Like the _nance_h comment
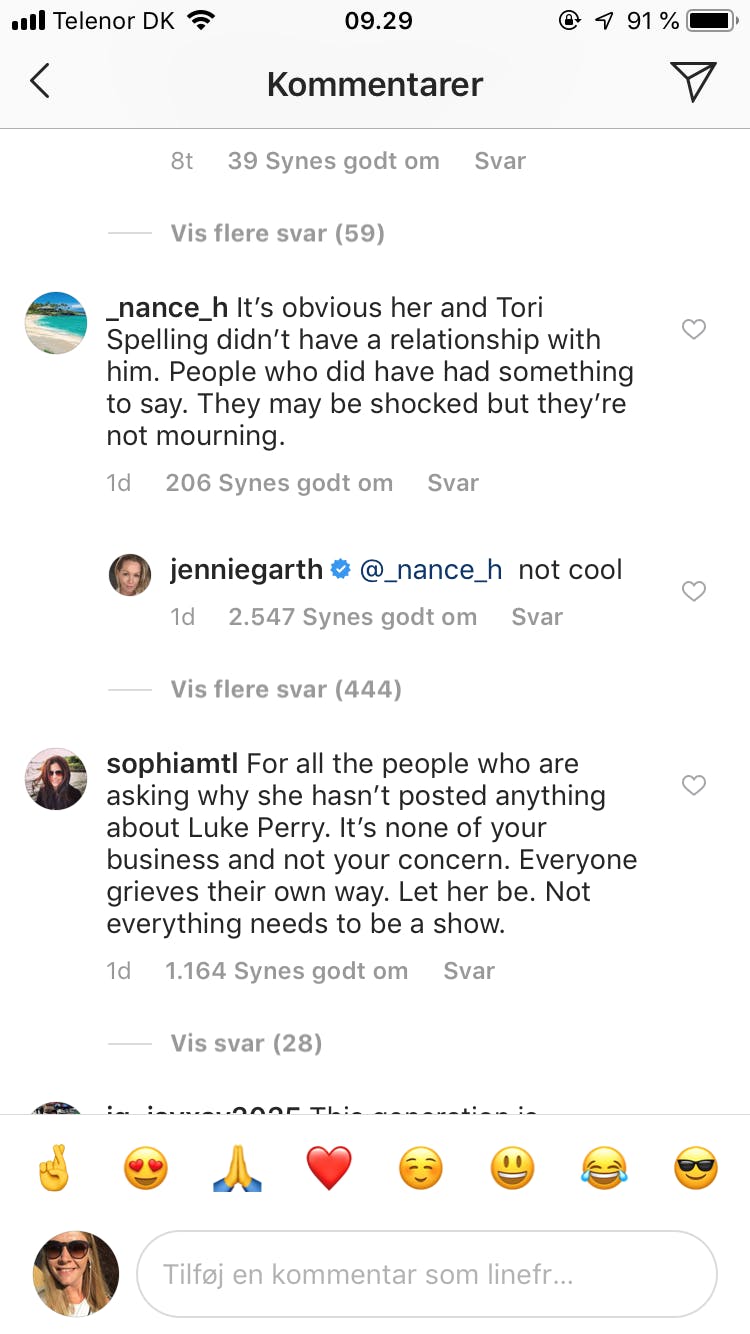 click(694, 329)
